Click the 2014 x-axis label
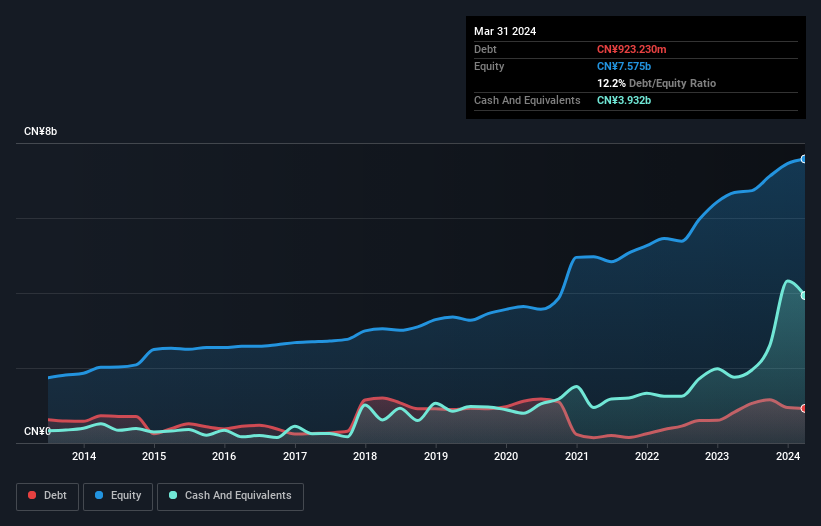This screenshot has height=526, width=821. 84,456
